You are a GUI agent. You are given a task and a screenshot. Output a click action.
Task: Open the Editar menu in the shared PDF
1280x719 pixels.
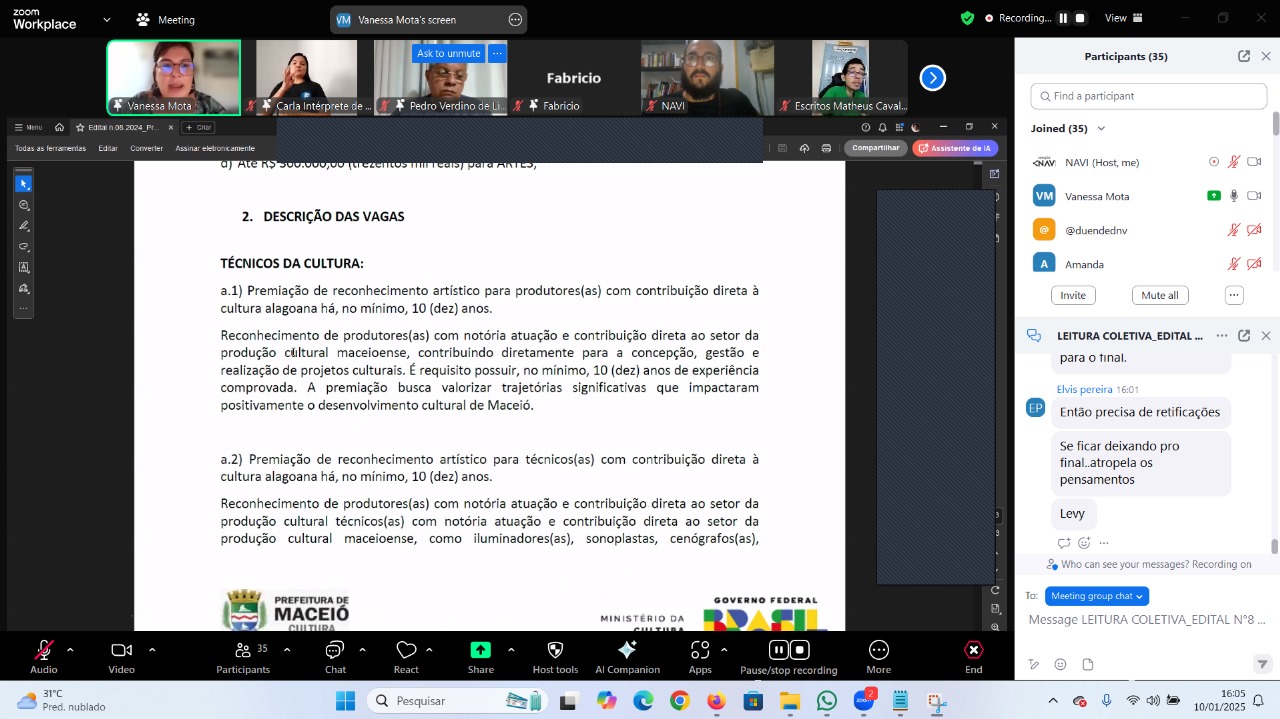[107, 149]
